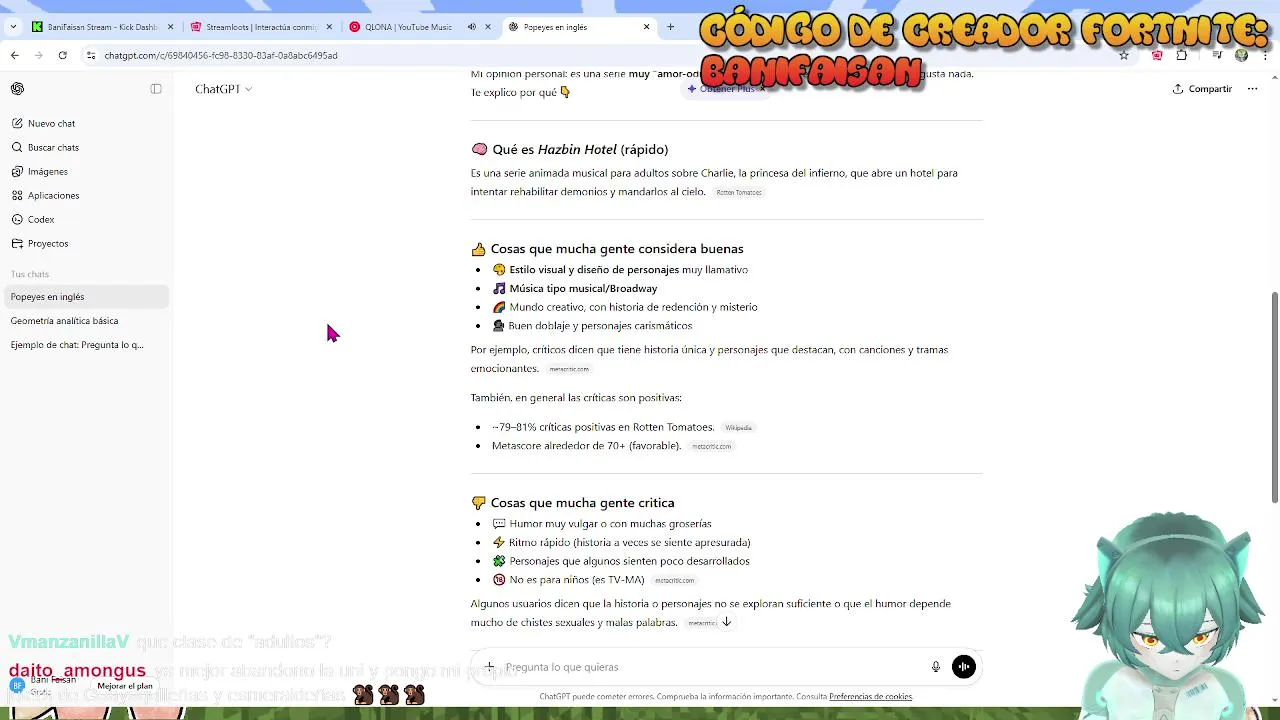Close the YouTube Music tab

(488, 27)
